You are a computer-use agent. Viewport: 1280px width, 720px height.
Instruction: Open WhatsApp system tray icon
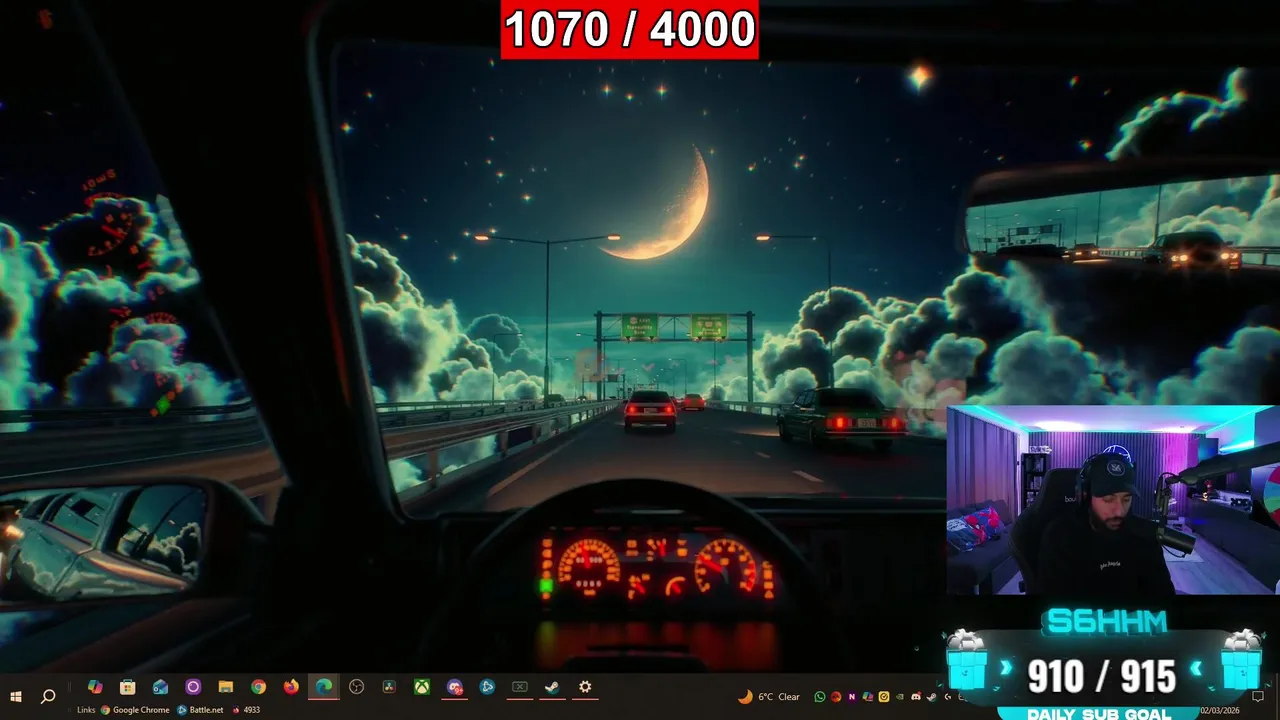[820, 697]
